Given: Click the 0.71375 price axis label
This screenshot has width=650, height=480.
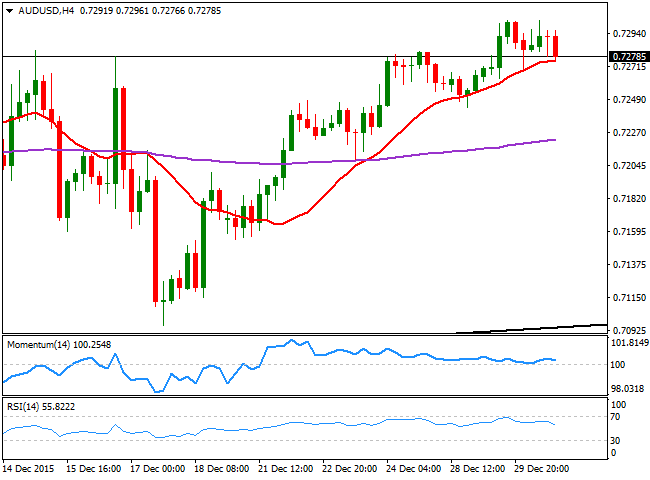Looking at the screenshot, I should [x=629, y=264].
